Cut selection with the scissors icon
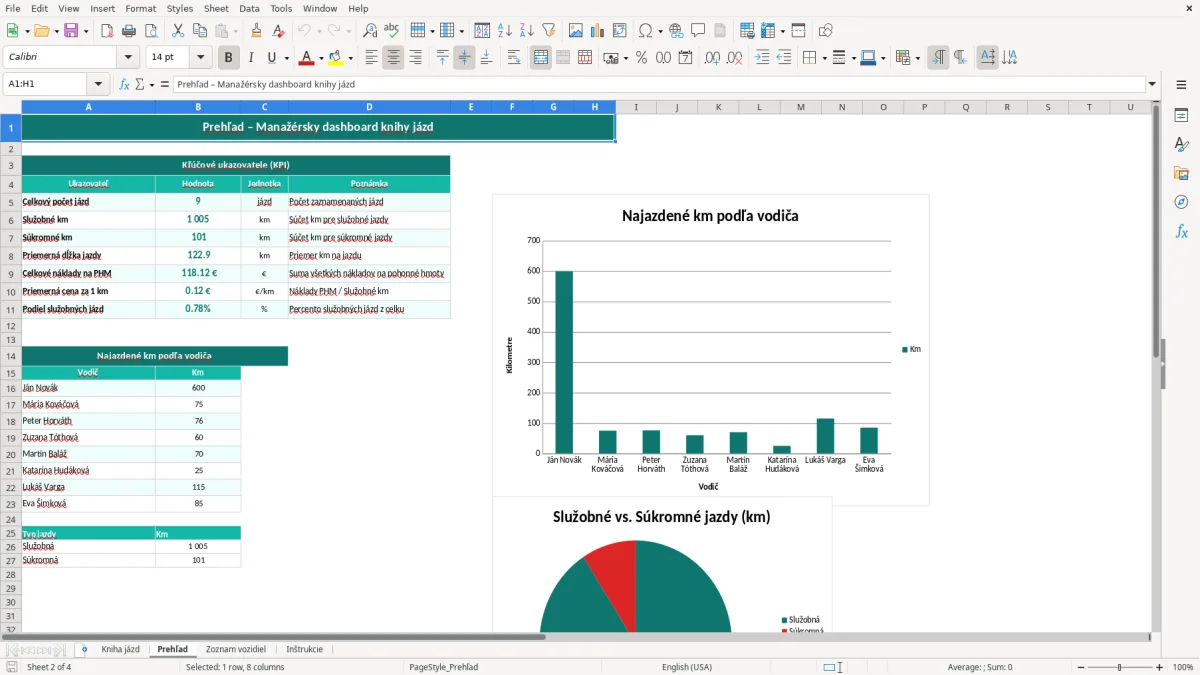 click(177, 31)
